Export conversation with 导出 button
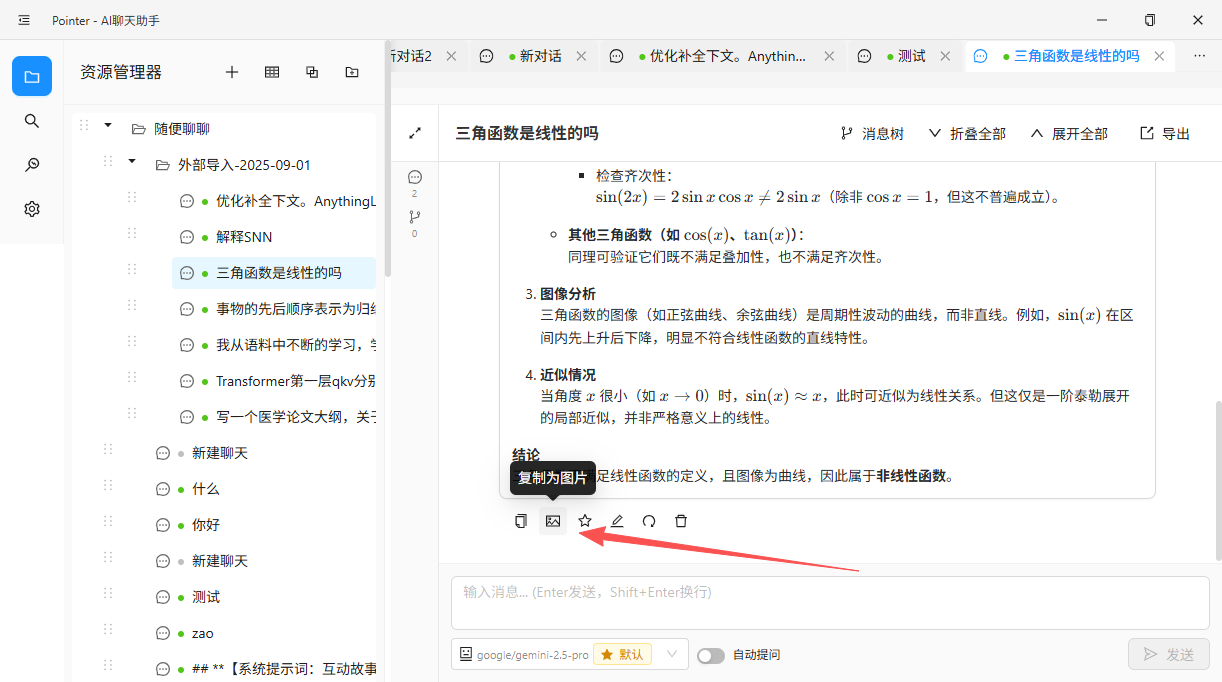 (1166, 133)
